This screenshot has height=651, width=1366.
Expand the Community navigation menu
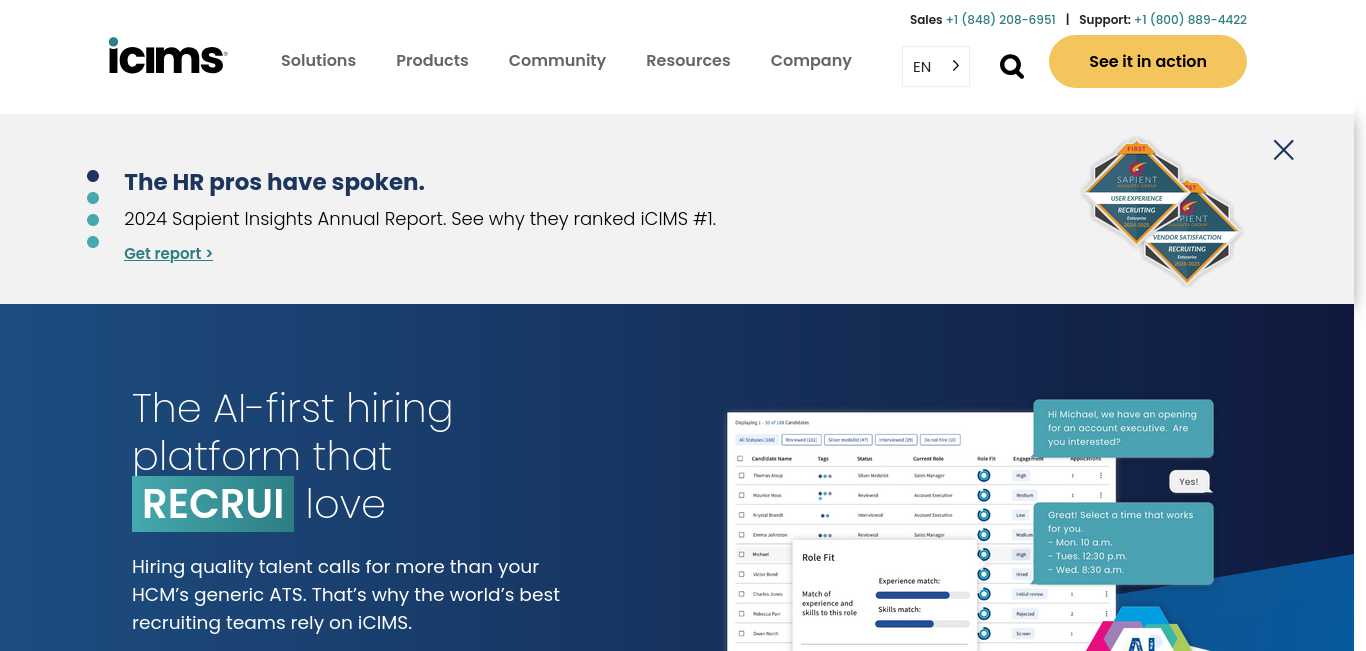557,60
